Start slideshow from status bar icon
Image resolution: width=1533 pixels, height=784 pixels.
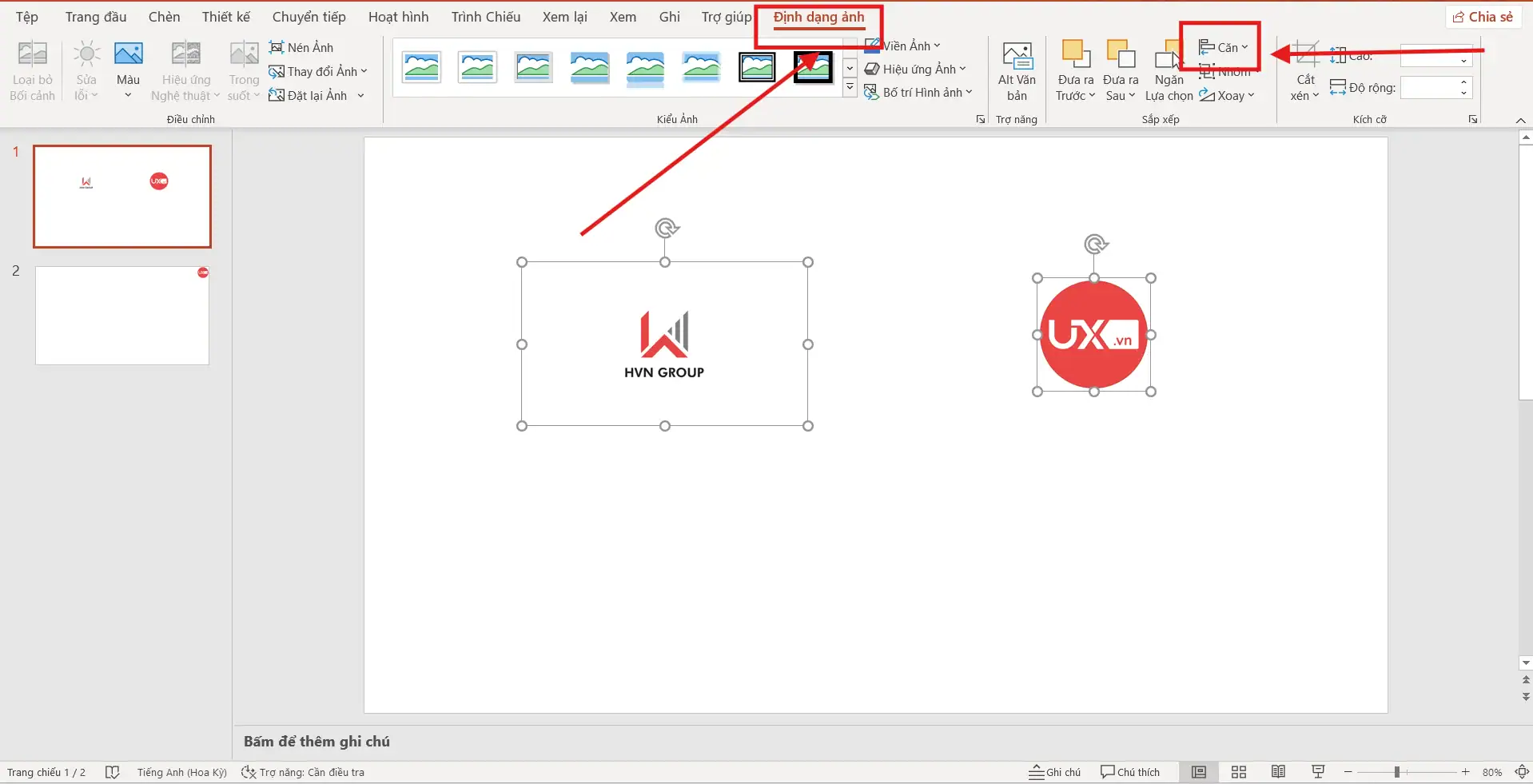pos(1318,772)
